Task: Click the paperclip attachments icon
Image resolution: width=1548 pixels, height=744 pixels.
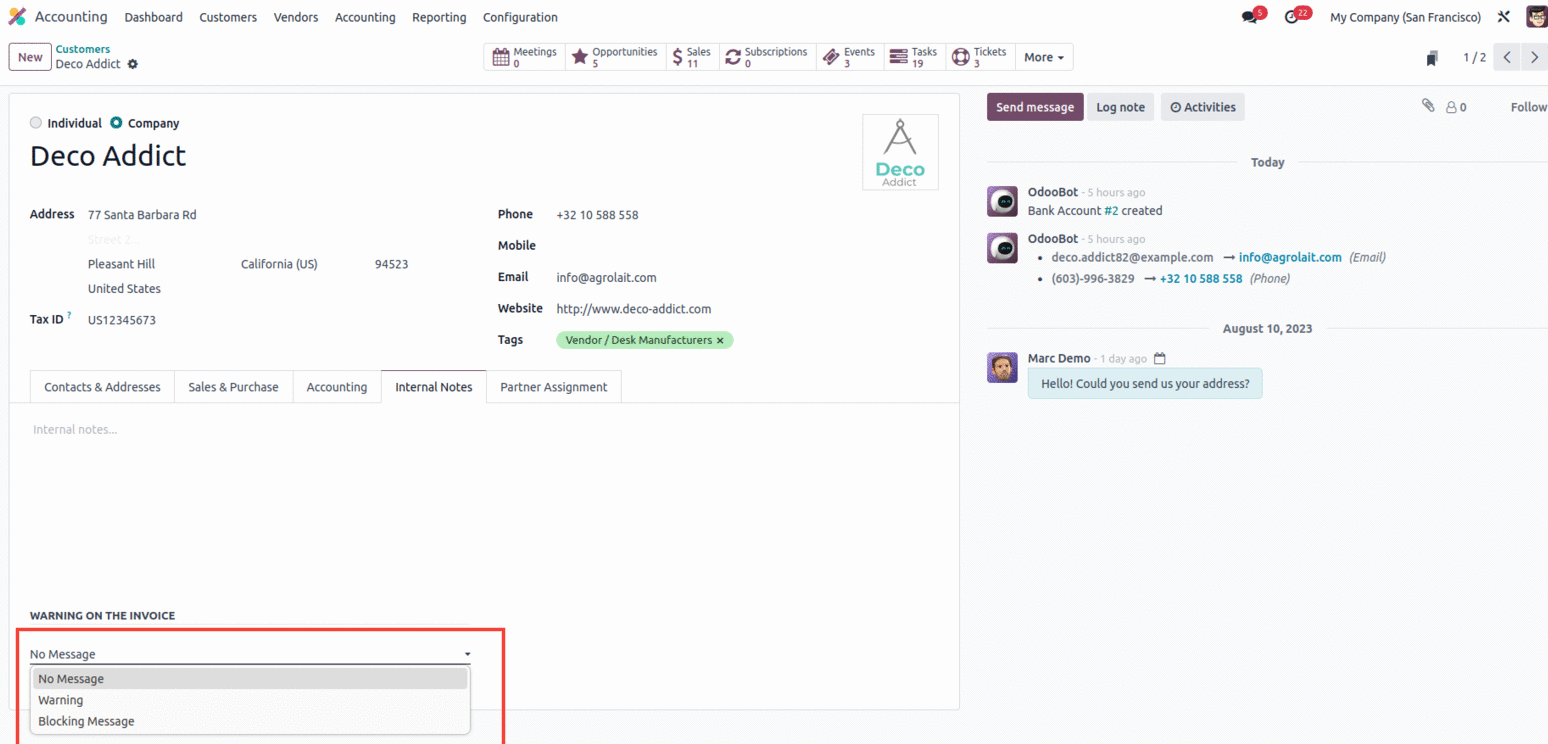Action: [1428, 105]
